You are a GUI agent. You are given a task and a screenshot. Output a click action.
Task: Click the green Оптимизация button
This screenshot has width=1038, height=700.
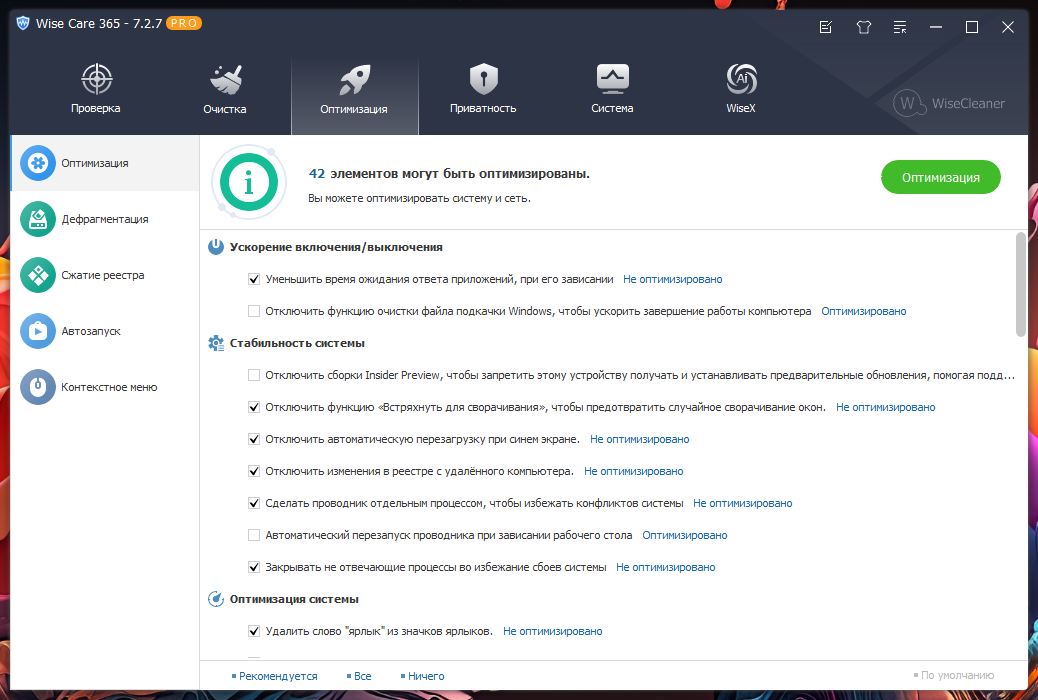click(x=941, y=177)
